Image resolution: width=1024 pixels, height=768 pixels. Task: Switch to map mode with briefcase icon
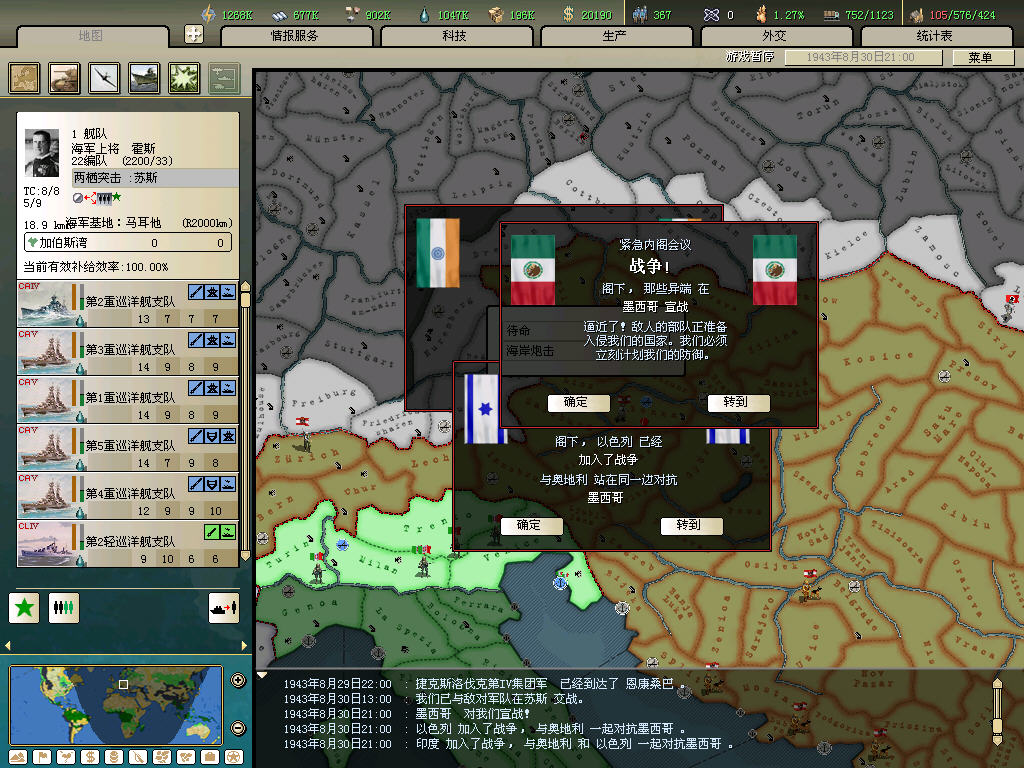210,757
